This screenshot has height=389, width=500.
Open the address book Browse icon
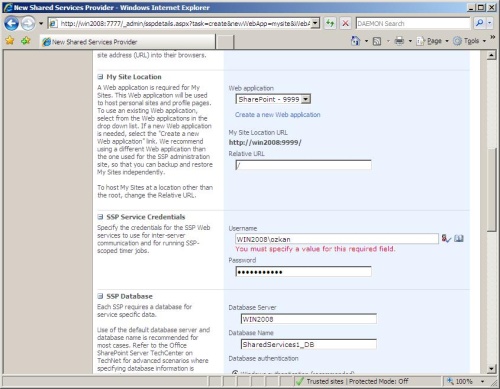(459, 238)
